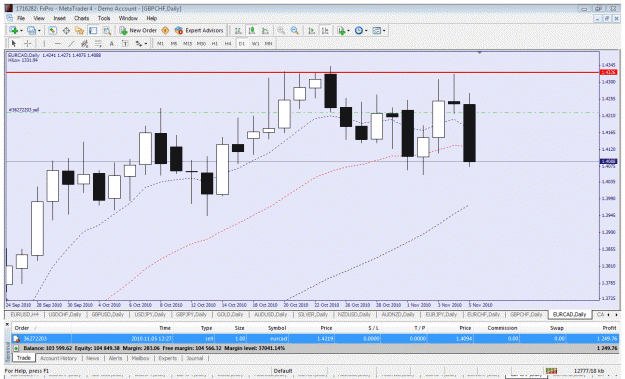Image resolution: width=625 pixels, height=379 pixels.
Task: Launch MetaEditor via the yellow diamond icon
Action: [165, 31]
